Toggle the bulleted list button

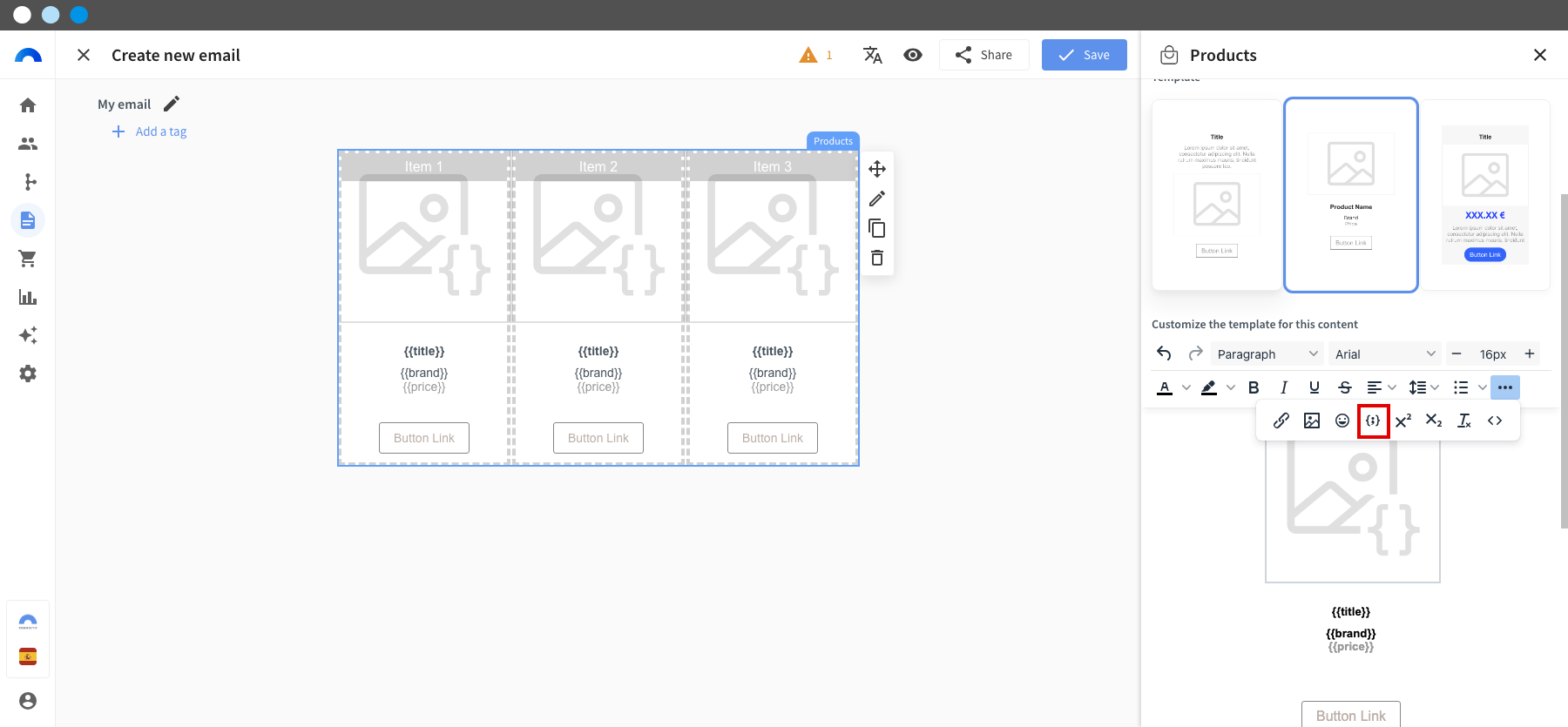[1461, 387]
